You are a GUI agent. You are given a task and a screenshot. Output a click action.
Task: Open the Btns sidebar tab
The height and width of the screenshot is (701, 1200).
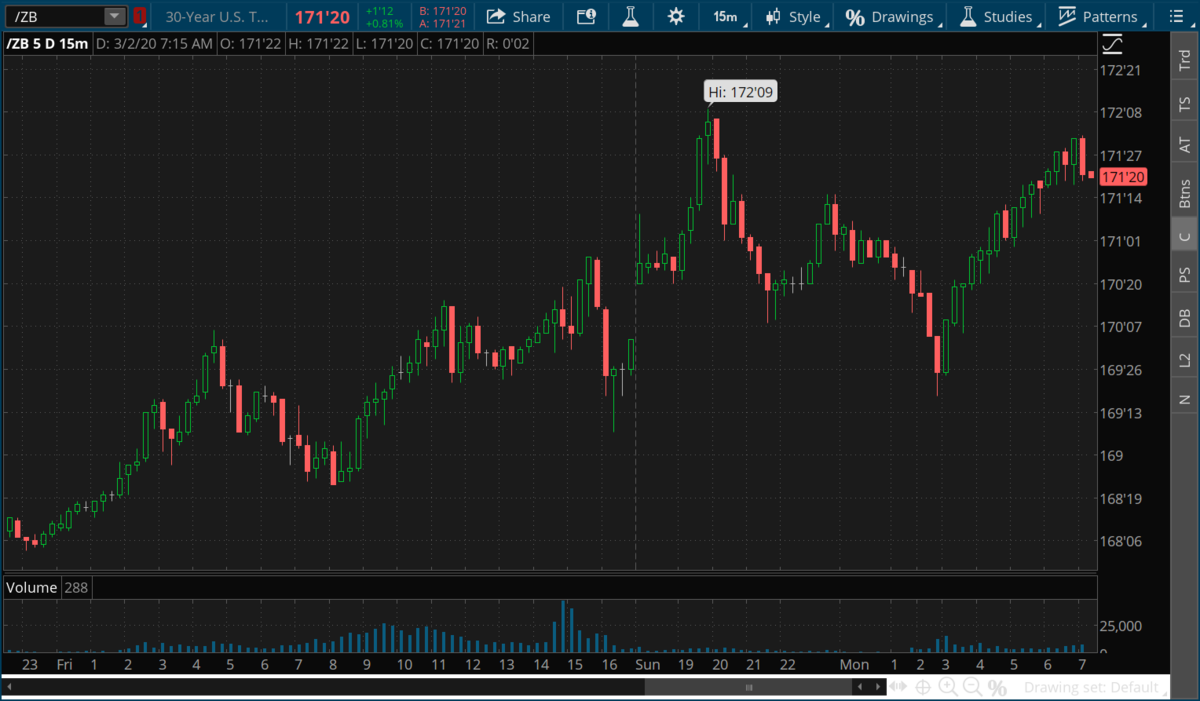1184,192
